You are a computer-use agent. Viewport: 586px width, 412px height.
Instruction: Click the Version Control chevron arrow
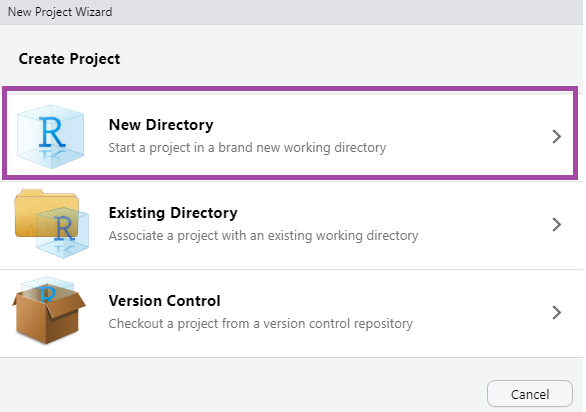point(556,313)
